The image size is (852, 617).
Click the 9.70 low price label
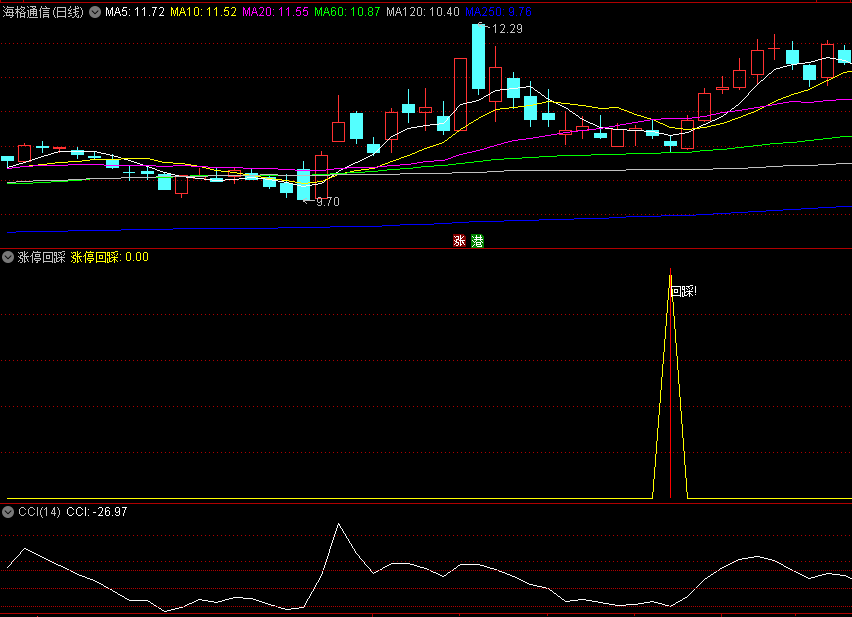pos(328,202)
